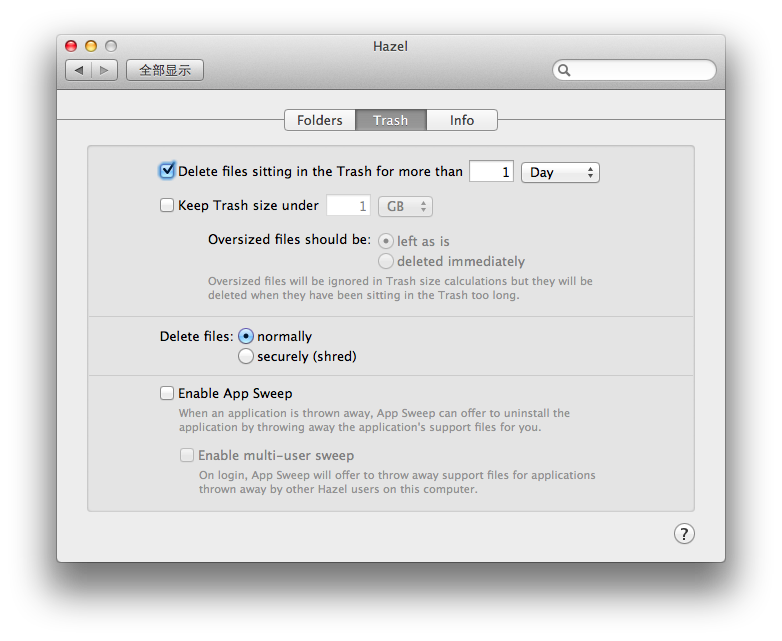Switch to the Folders tab
This screenshot has height=641, width=782.
(320, 120)
